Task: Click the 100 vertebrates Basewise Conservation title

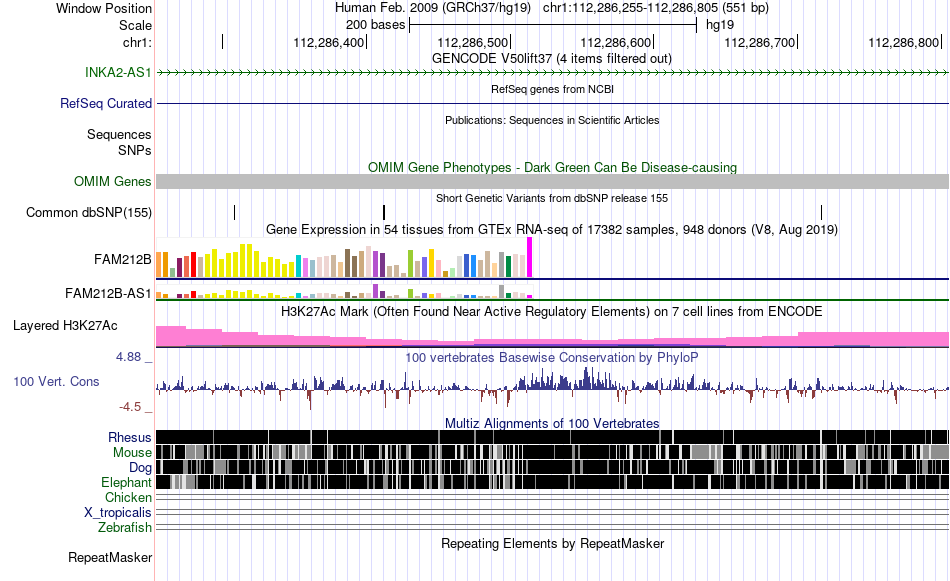Action: coord(552,357)
